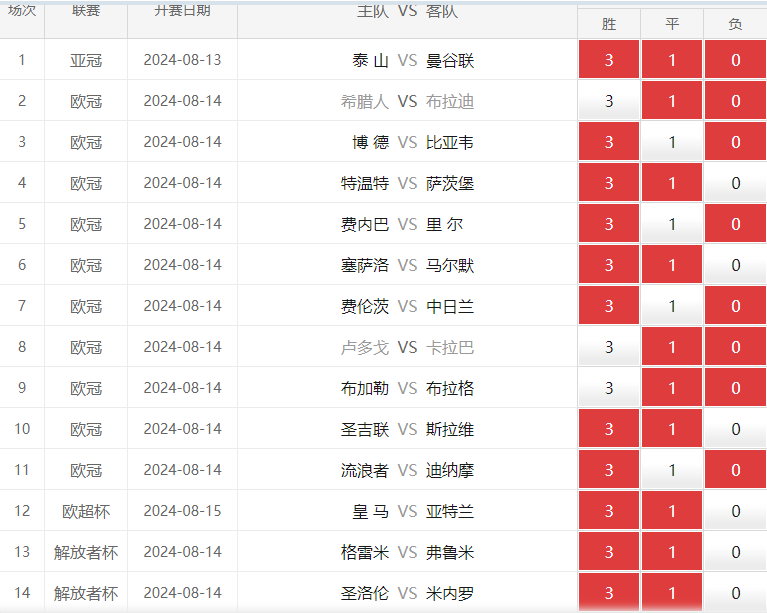Deselect loss option 0 for 流浪者 VS 迪纳摩

click(x=735, y=471)
